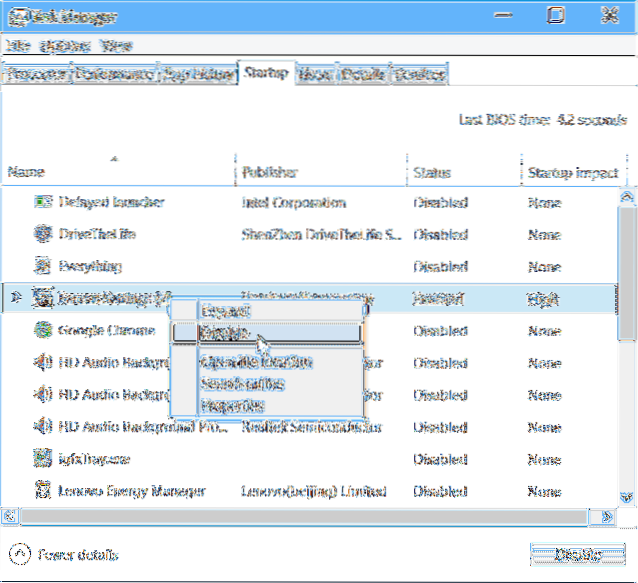Click the Everything app icon
638x583 pixels.
[x=43, y=266]
